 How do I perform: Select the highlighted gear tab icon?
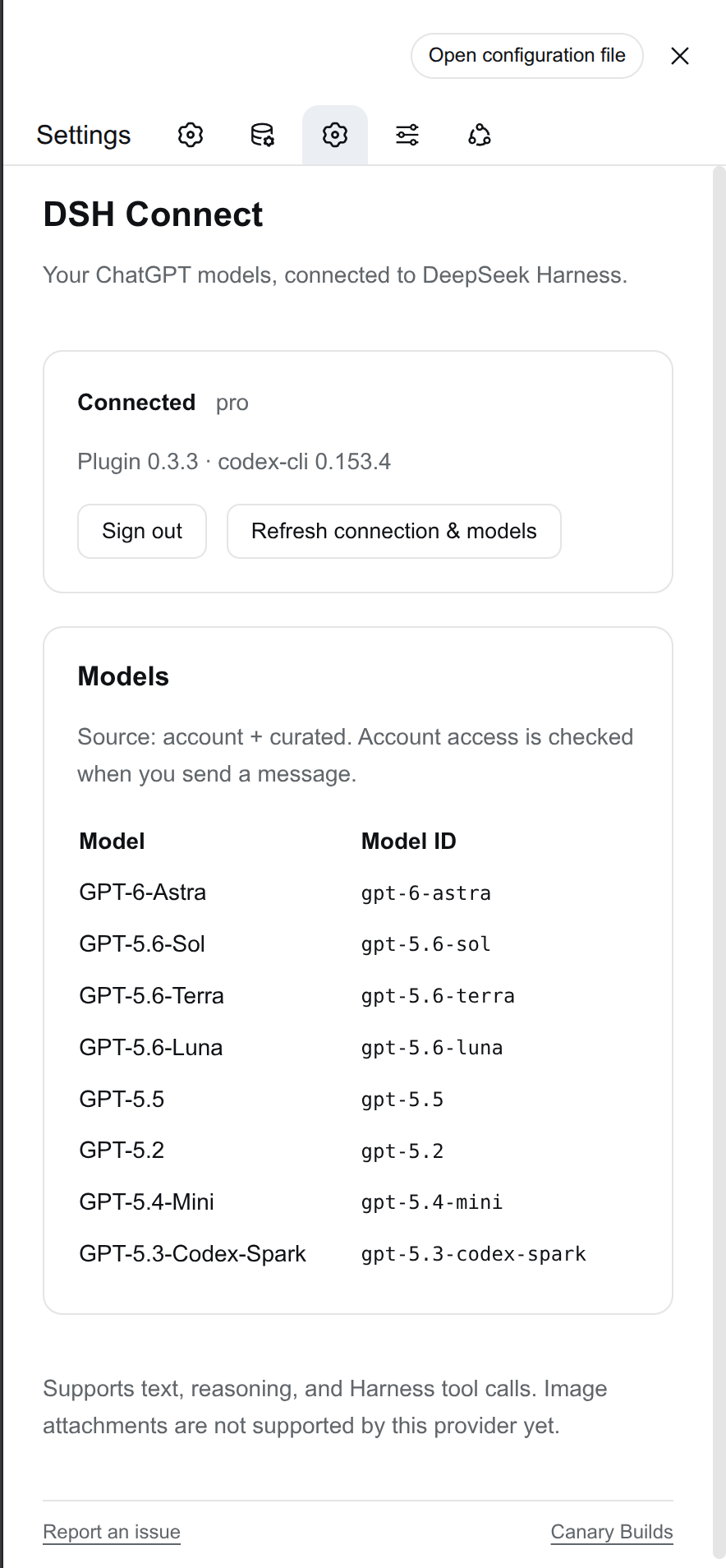335,135
